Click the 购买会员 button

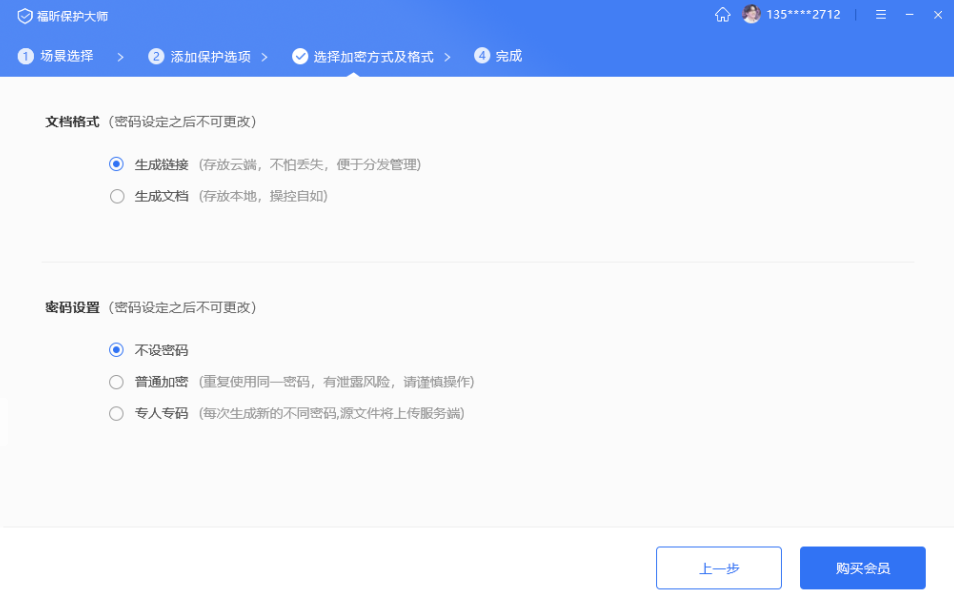point(862,568)
